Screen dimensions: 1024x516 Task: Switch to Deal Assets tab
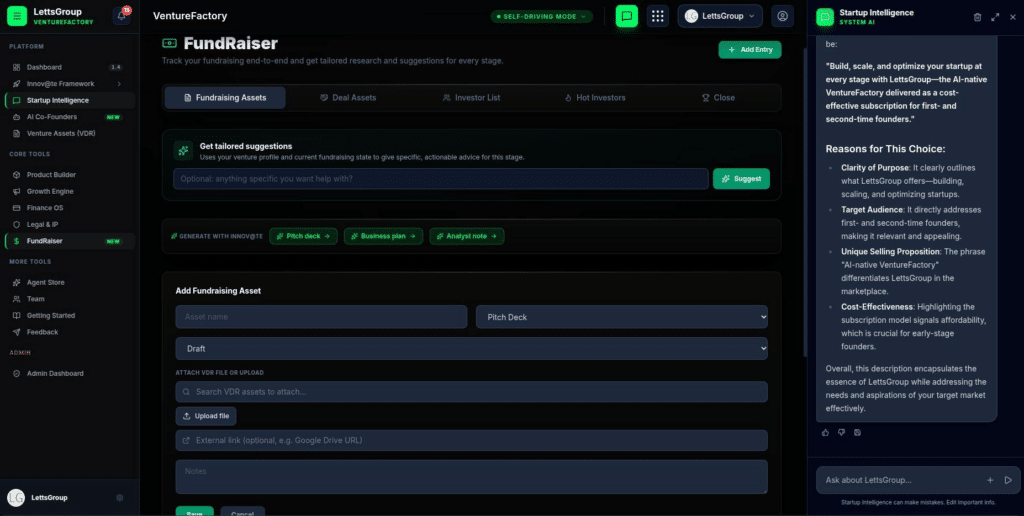pyautogui.click(x=348, y=98)
